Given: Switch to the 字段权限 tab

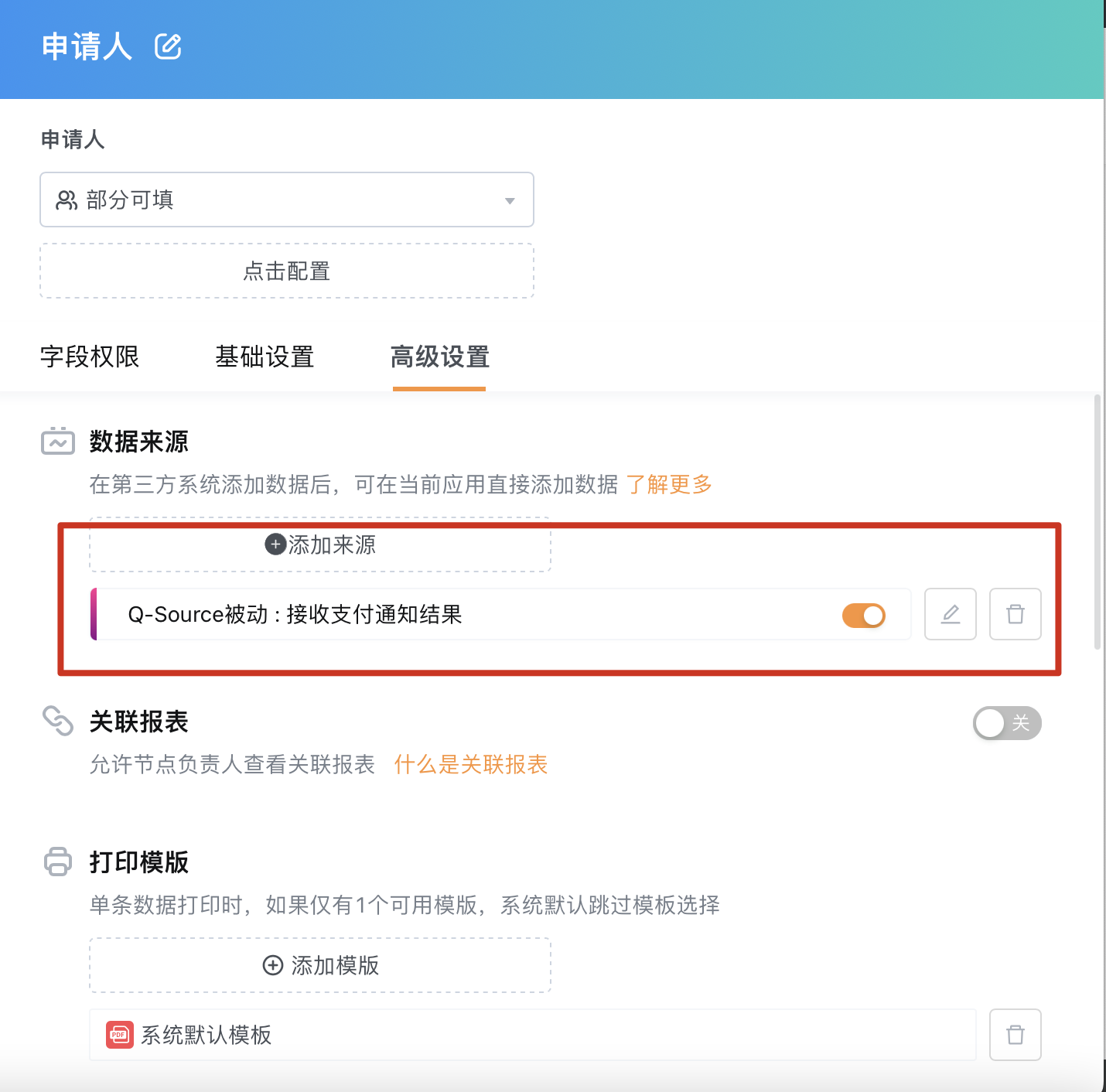Looking at the screenshot, I should (90, 357).
